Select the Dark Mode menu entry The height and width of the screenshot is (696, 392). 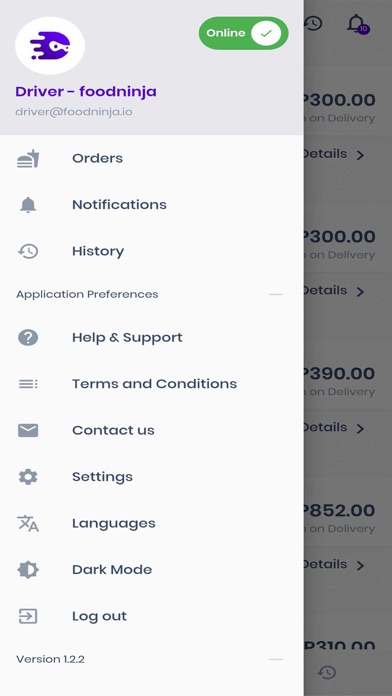point(152,569)
